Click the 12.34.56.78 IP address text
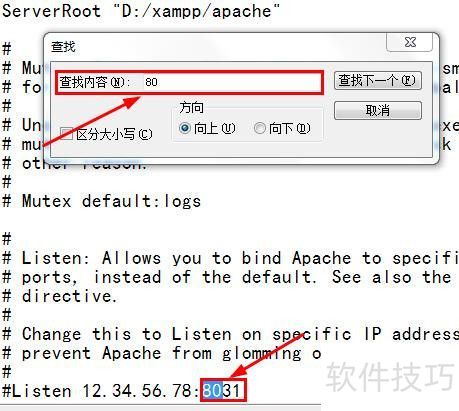Image resolution: width=459 pixels, height=411 pixels. pos(136,391)
